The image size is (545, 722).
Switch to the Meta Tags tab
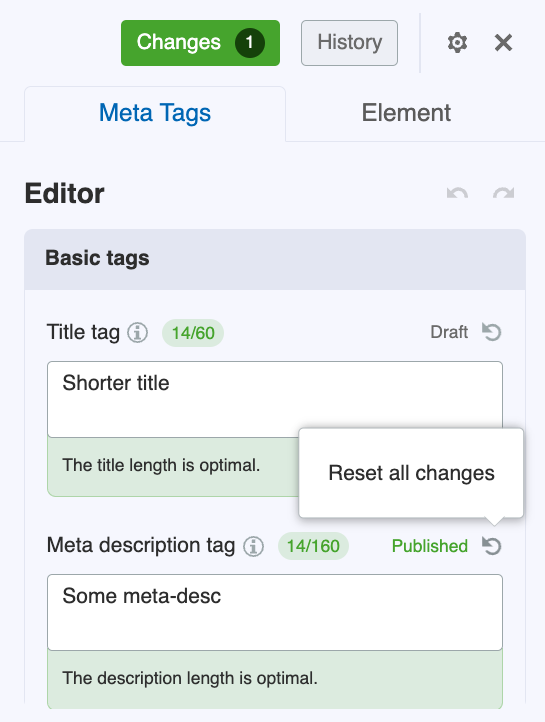pyautogui.click(x=155, y=114)
